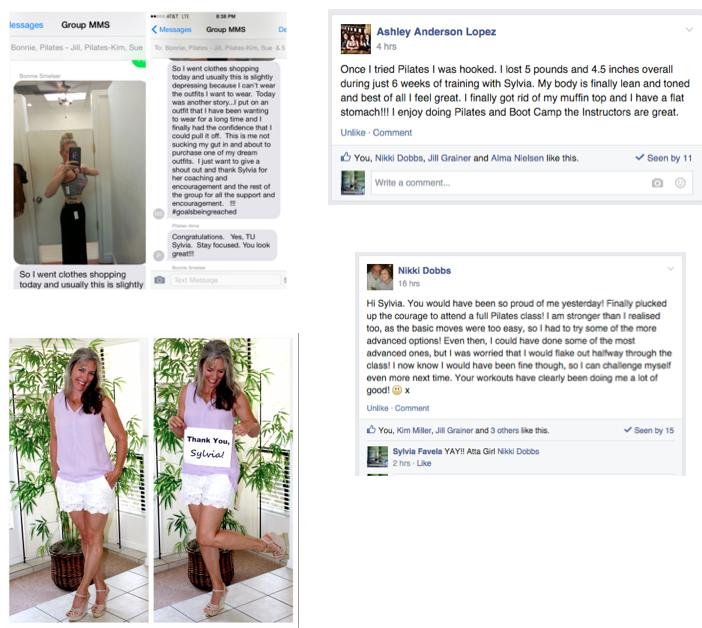The height and width of the screenshot is (628, 702).
Task: Click Comment link under Ashley's post
Action: point(392,132)
